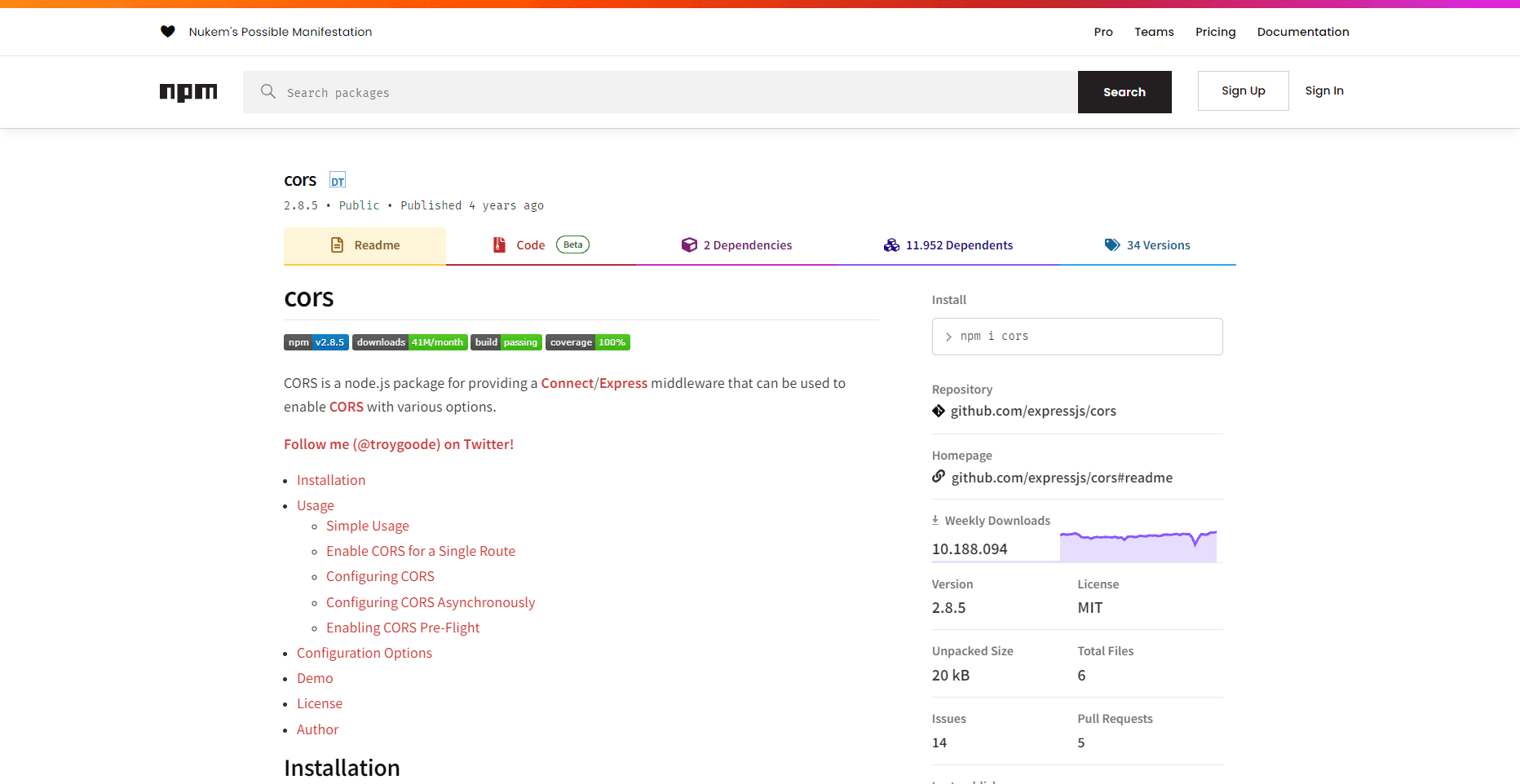Viewport: 1520px width, 784px height.
Task: Jump to Configuration Options section
Action: [365, 653]
